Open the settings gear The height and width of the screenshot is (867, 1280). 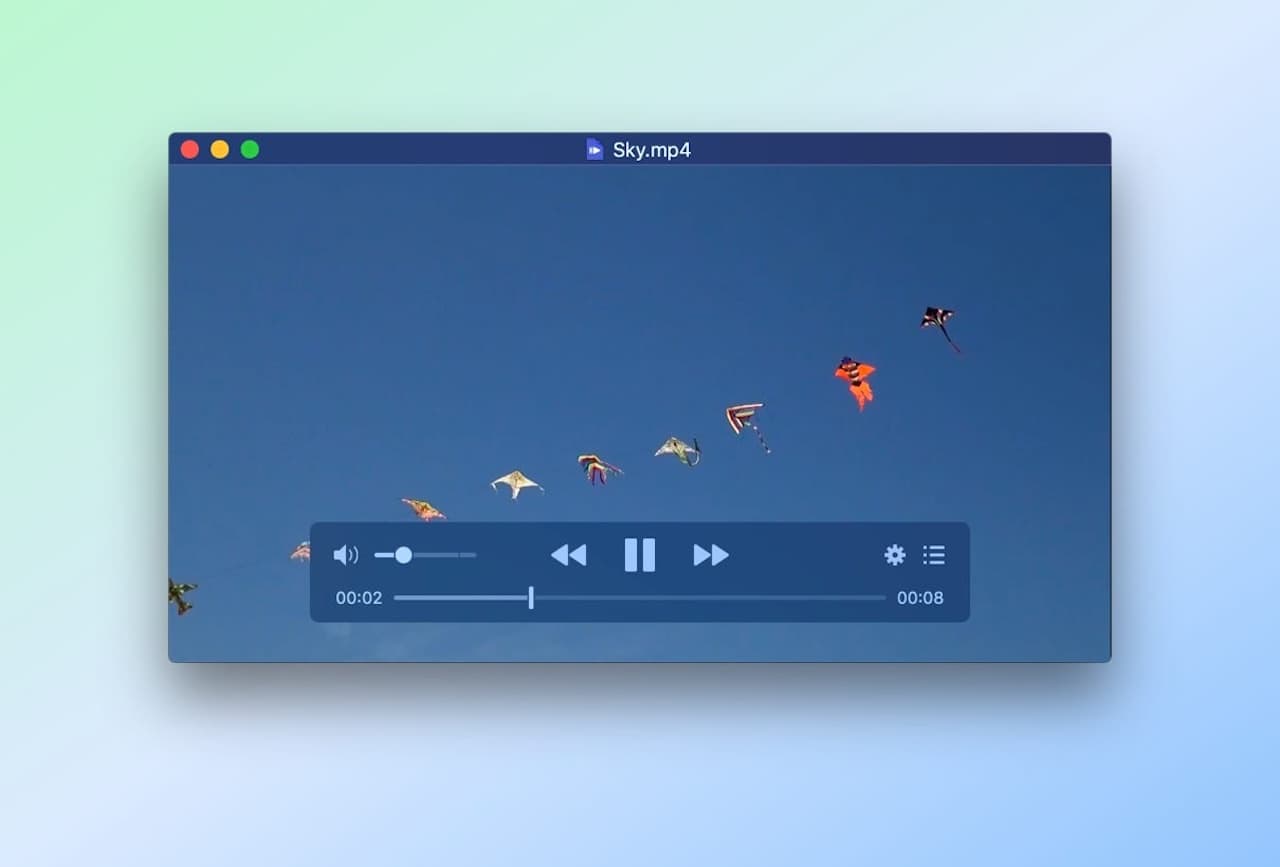pos(895,555)
